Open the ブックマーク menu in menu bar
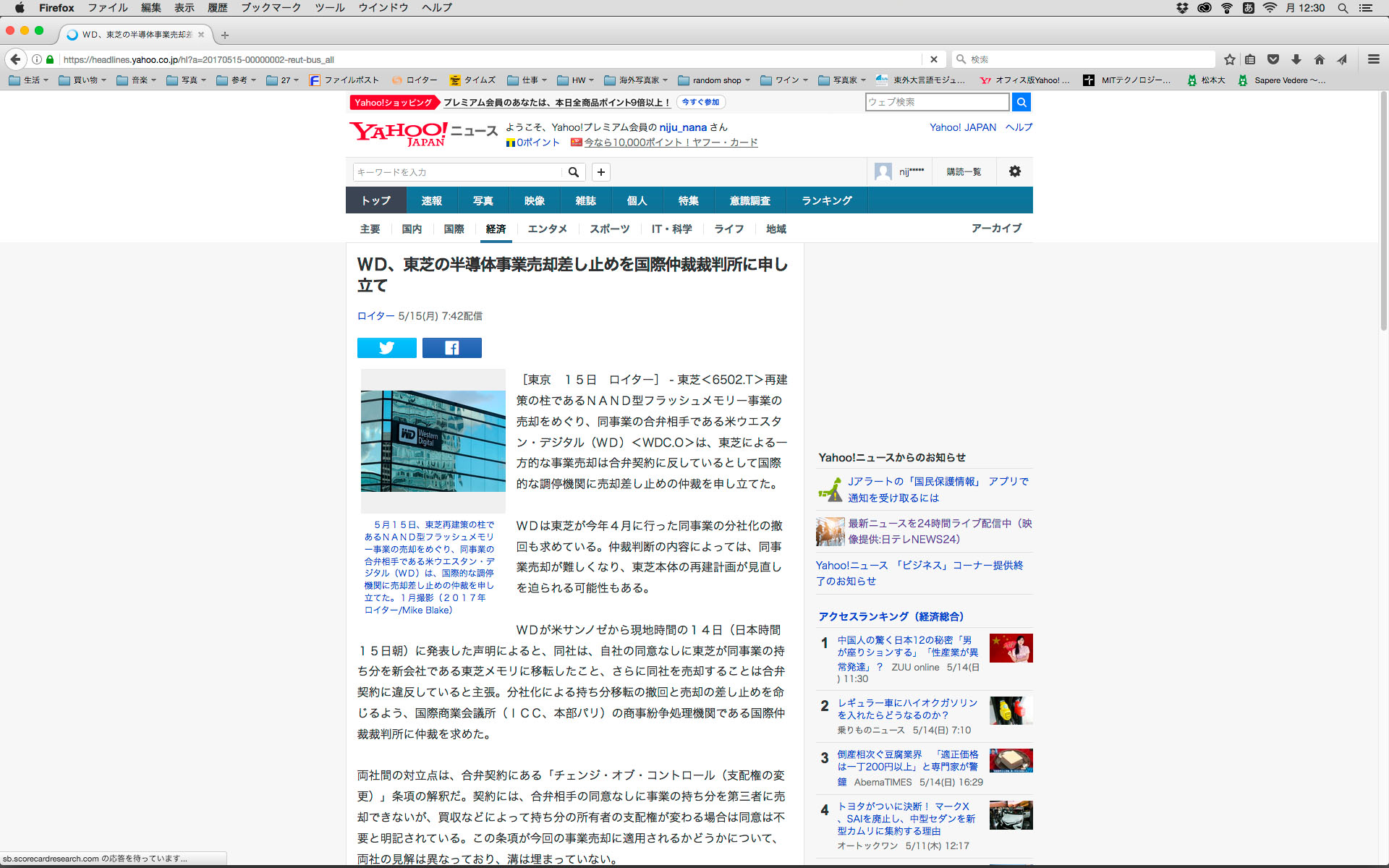 click(x=271, y=8)
